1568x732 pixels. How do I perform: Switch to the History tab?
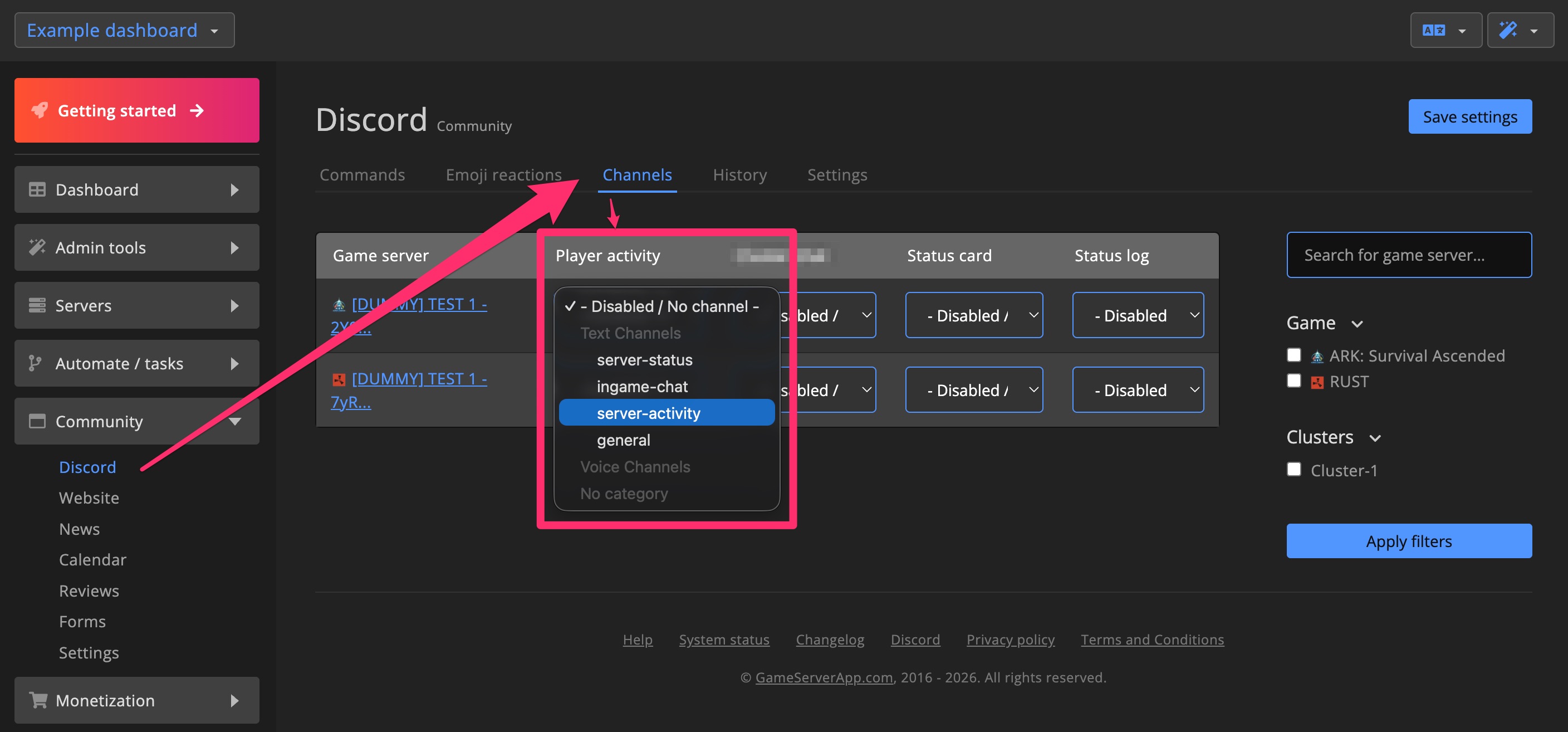tap(739, 175)
